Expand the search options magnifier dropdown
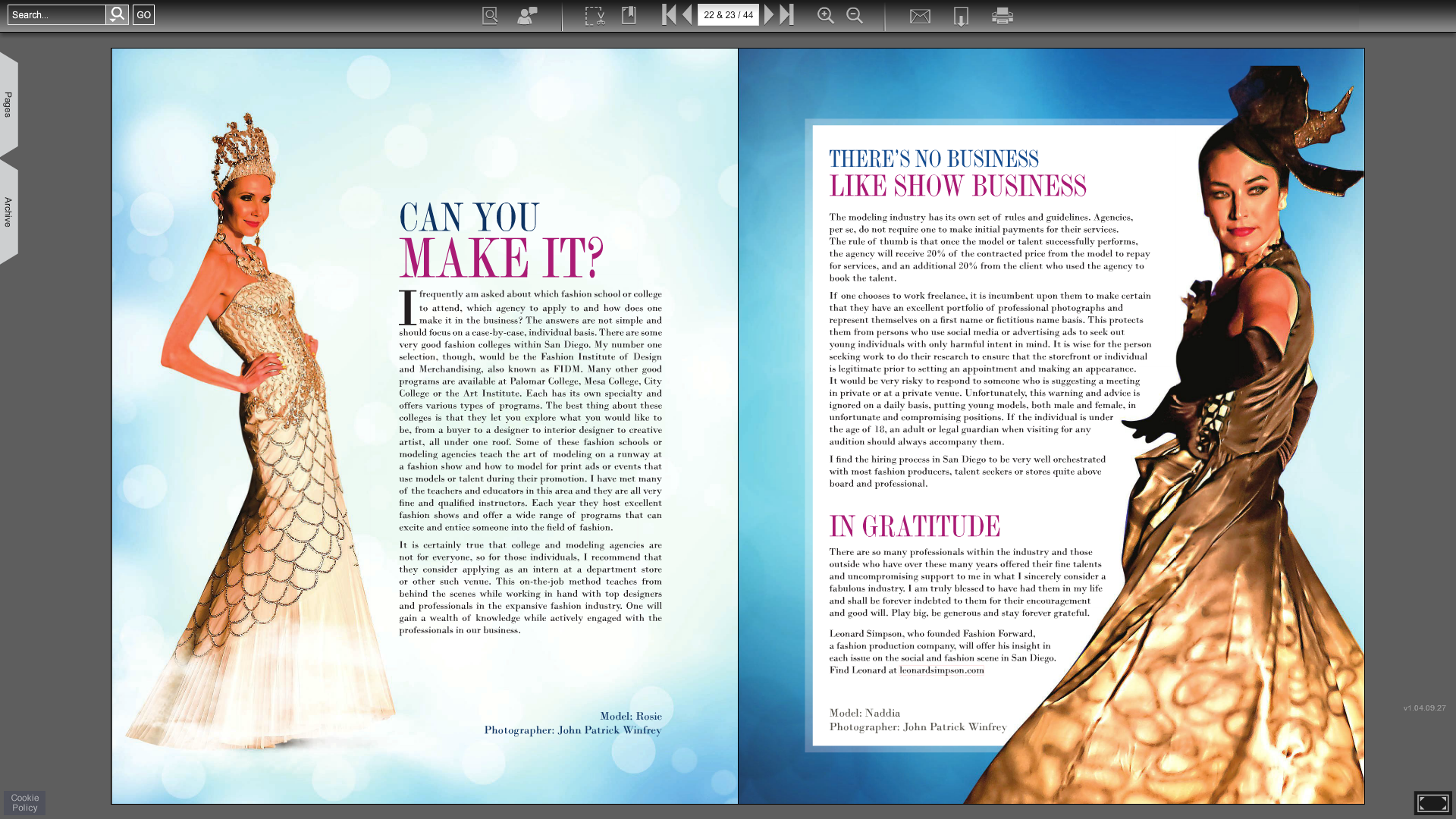Viewport: 1456px width, 819px height. 117,14
